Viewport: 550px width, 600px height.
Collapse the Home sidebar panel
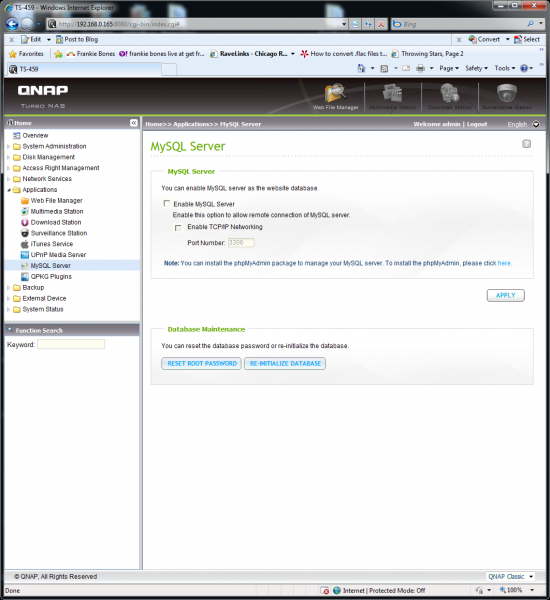134,123
